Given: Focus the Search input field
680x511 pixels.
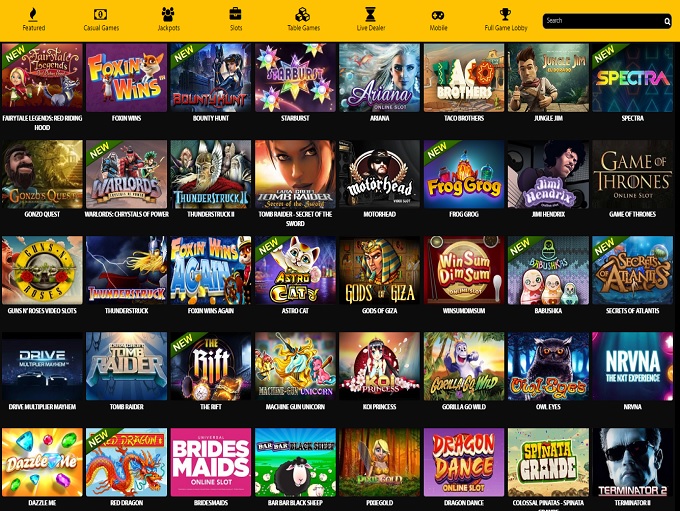Looking at the screenshot, I should pyautogui.click(x=603, y=21).
